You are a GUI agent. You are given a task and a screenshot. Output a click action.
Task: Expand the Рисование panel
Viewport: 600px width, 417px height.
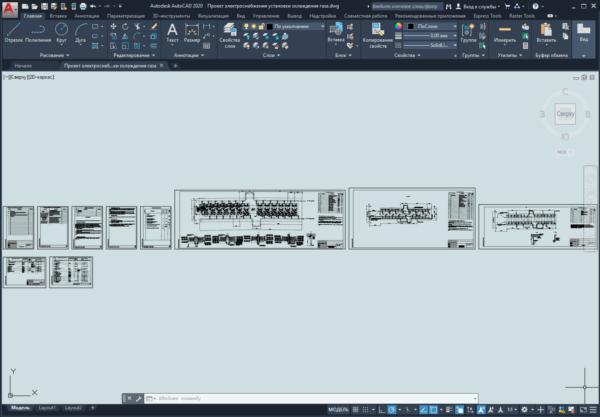click(54, 55)
